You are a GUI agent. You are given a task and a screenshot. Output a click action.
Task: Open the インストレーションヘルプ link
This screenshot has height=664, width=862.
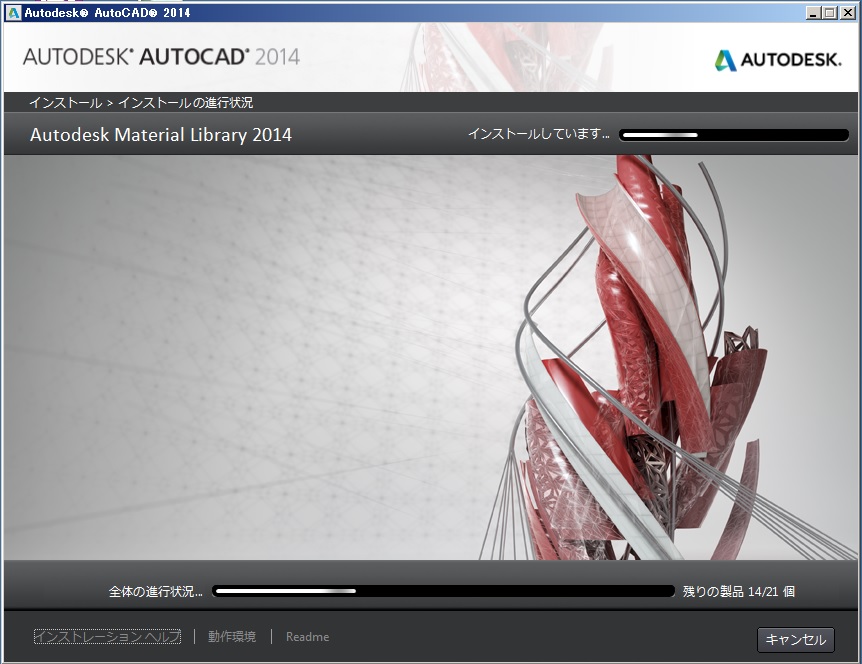[107, 637]
